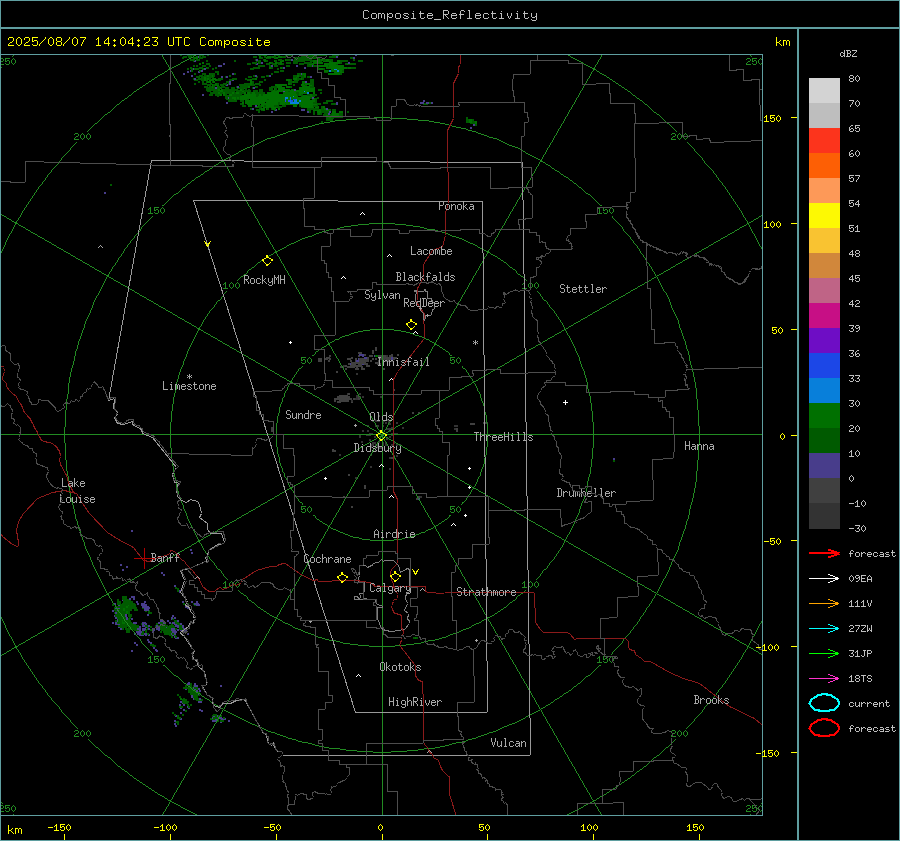The width and height of the screenshot is (900, 841).
Task: Click the green echo cluster near the top edge
Action: (x=270, y=86)
